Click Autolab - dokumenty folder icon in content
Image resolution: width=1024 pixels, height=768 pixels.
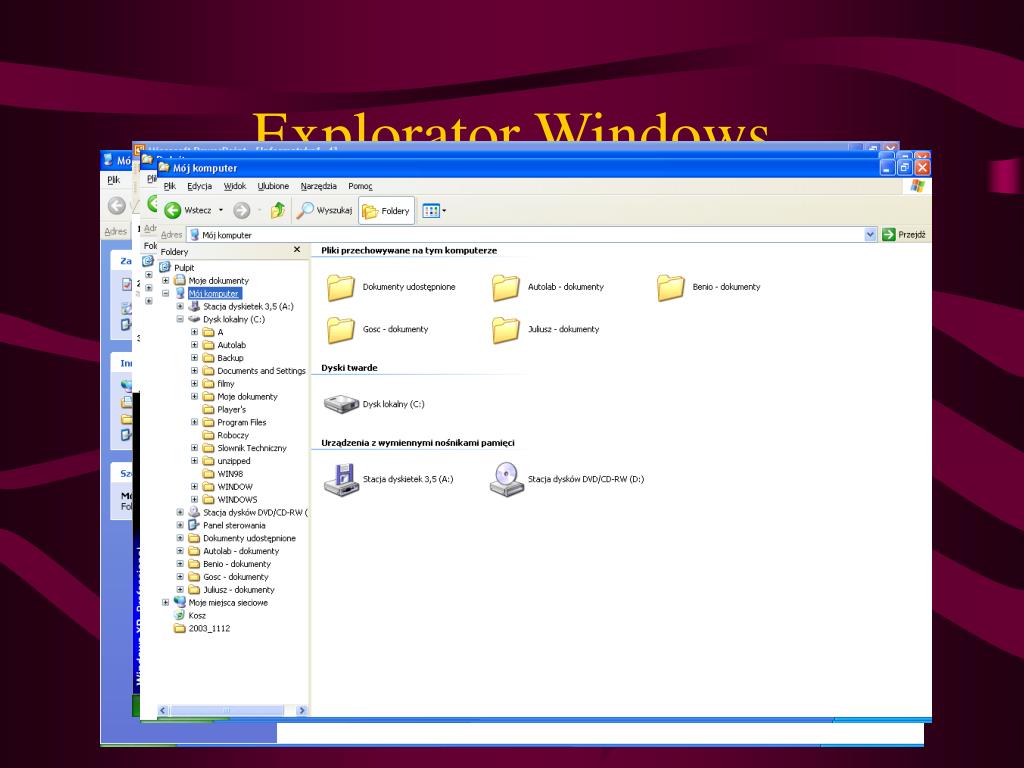(505, 287)
